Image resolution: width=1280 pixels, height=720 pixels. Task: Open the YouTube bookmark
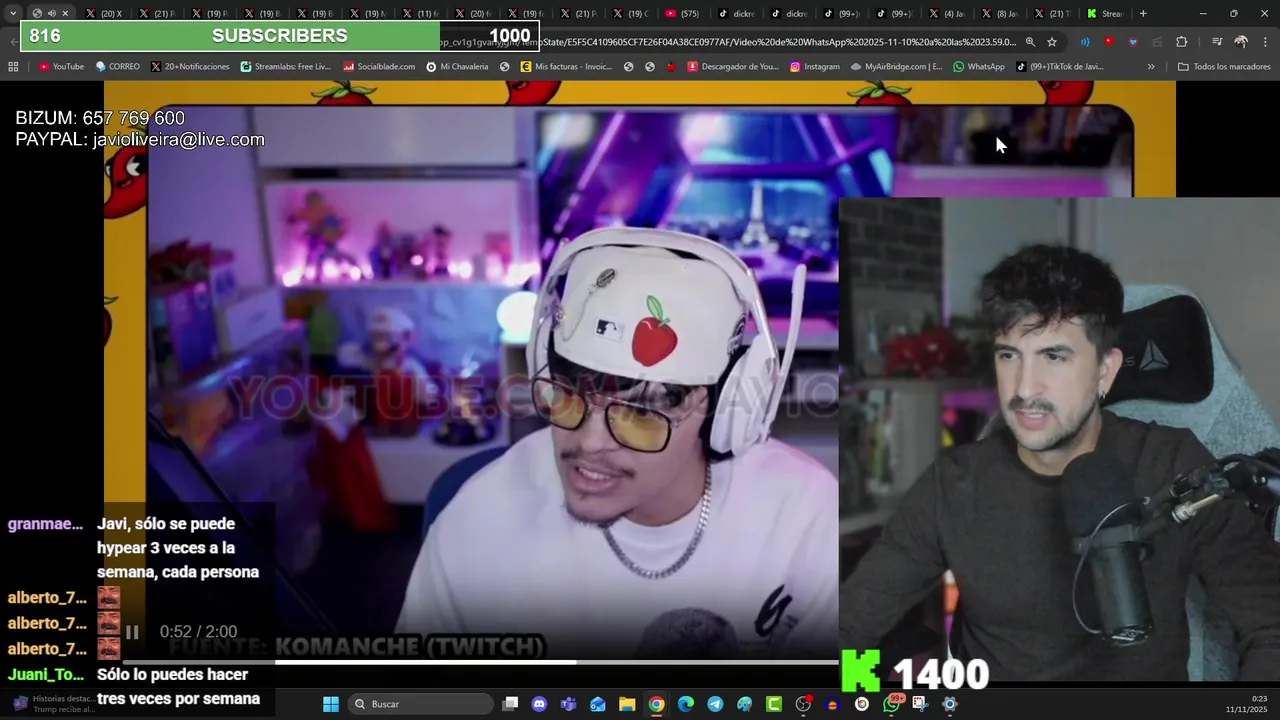(61, 67)
